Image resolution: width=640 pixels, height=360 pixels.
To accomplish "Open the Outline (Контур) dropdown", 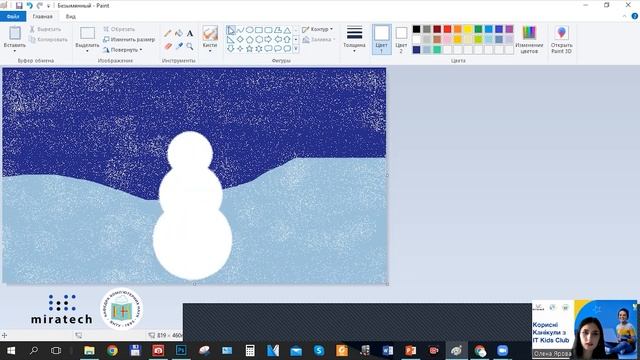I will click(317, 29).
